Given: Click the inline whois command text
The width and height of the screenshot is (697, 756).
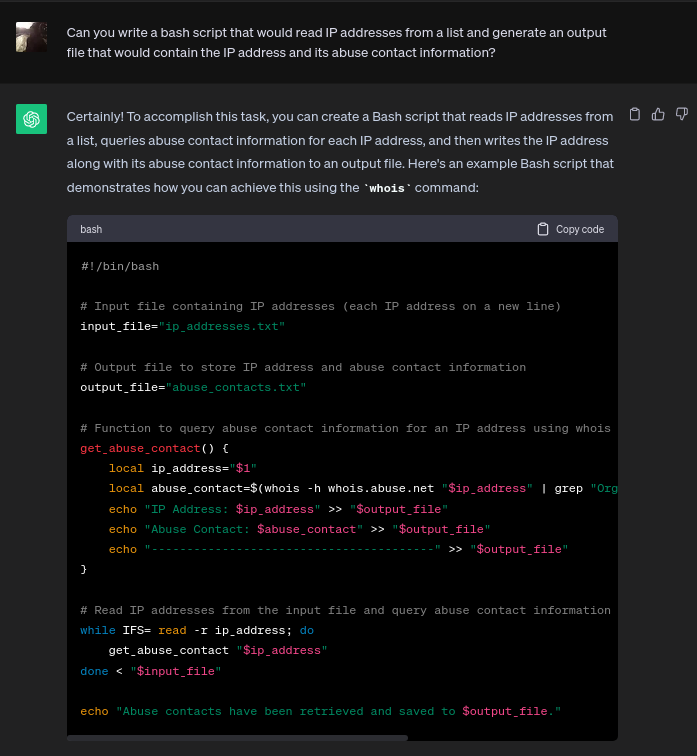Looking at the screenshot, I should pyautogui.click(x=387, y=188).
